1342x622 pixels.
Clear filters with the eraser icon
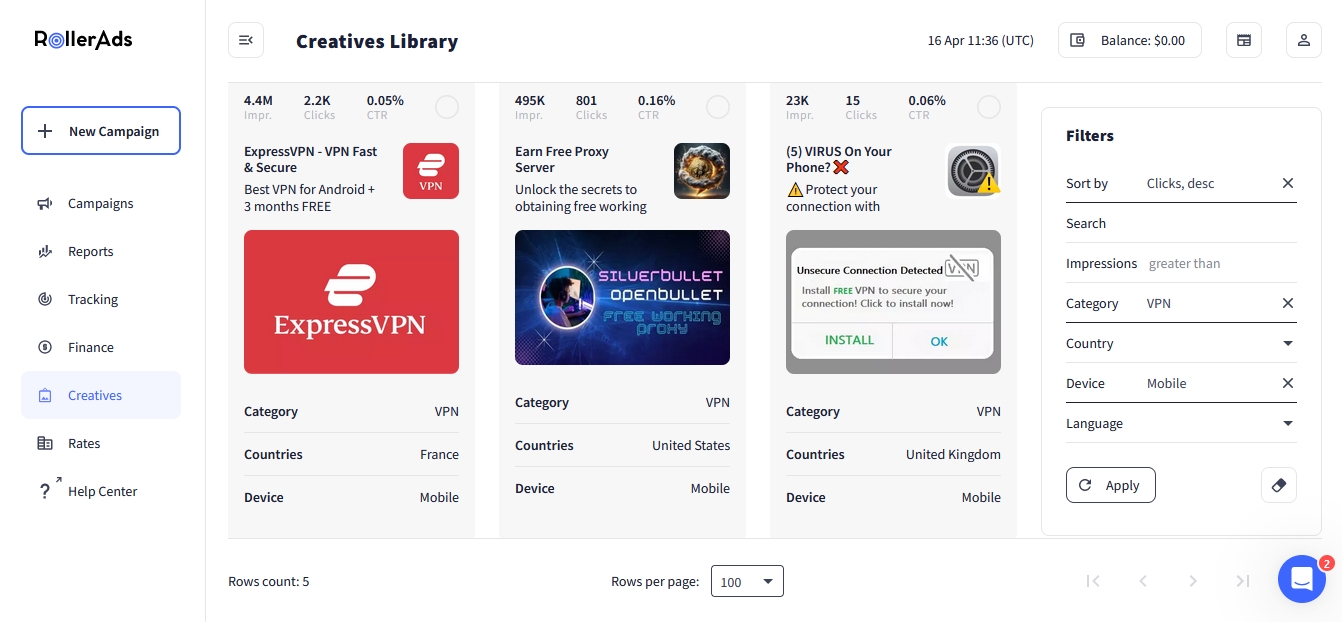[x=1278, y=485]
